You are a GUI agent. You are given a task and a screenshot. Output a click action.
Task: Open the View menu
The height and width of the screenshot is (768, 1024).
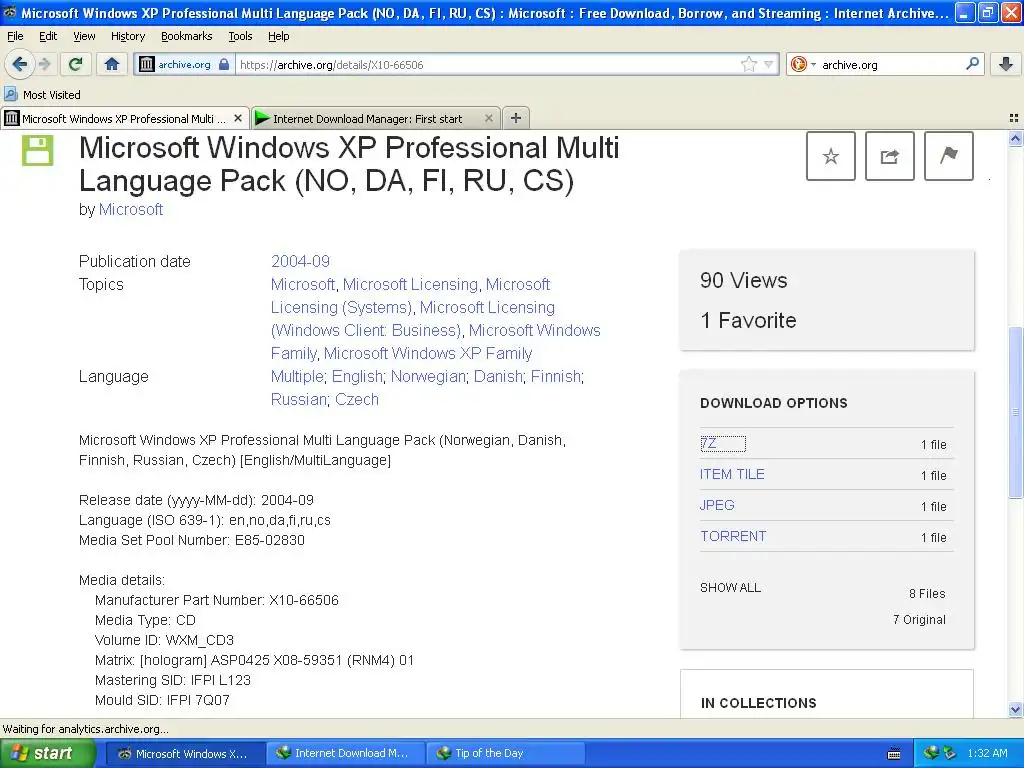click(x=84, y=36)
